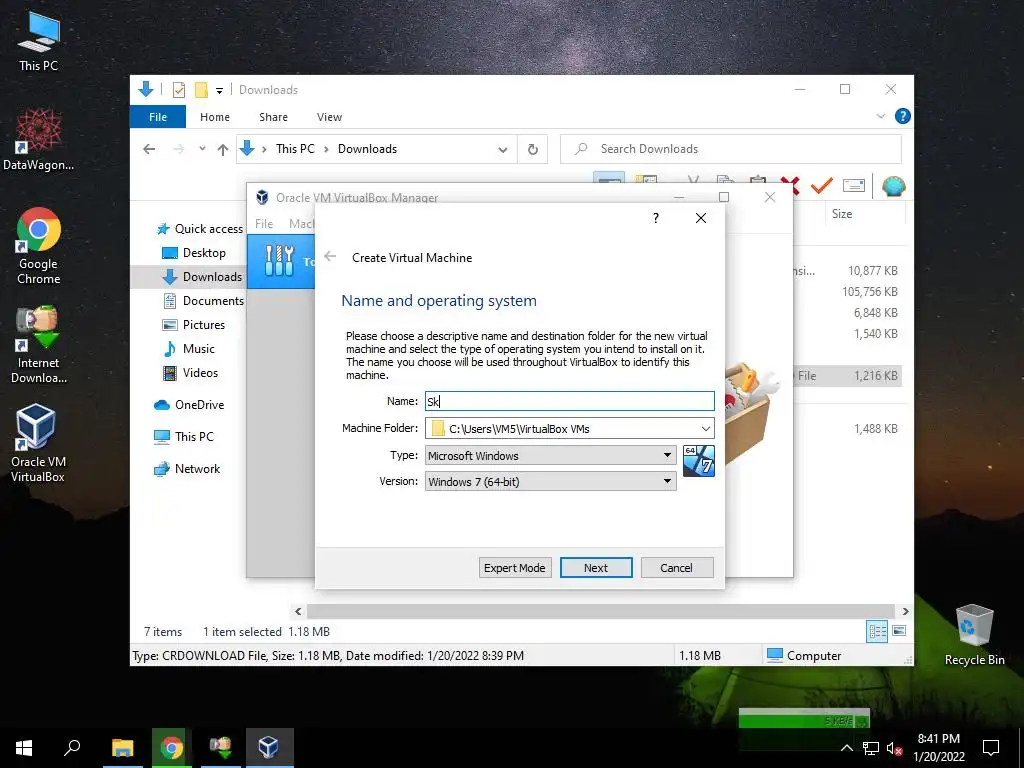Open the Share tab in Explorer ribbon

click(x=273, y=117)
